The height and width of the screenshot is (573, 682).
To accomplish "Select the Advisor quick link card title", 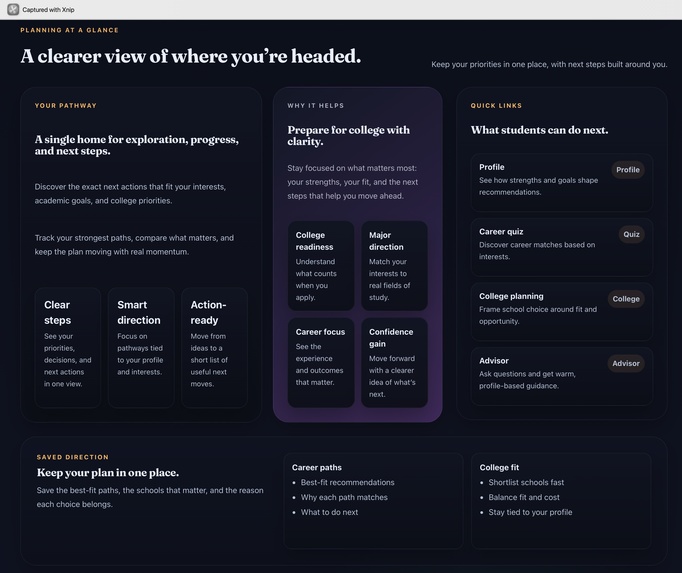I will click(x=494, y=361).
